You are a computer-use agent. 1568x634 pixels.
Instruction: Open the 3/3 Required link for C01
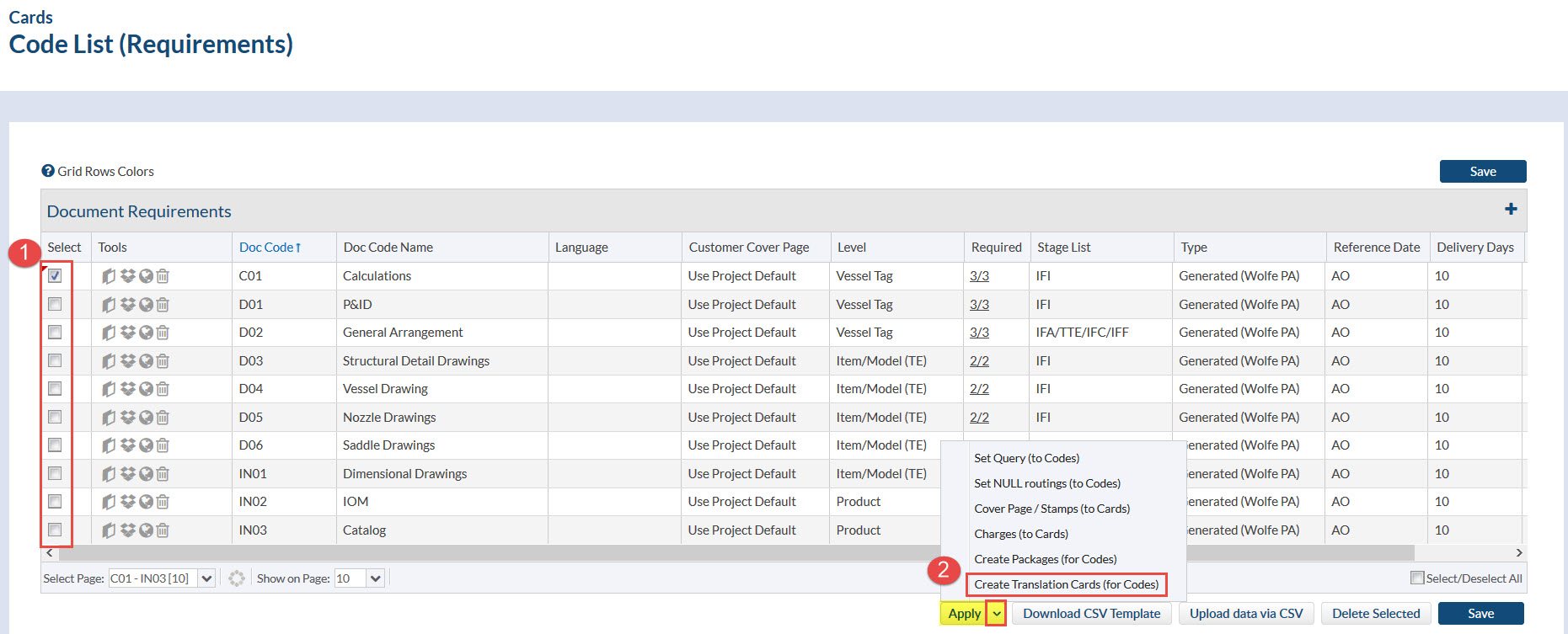(x=979, y=275)
